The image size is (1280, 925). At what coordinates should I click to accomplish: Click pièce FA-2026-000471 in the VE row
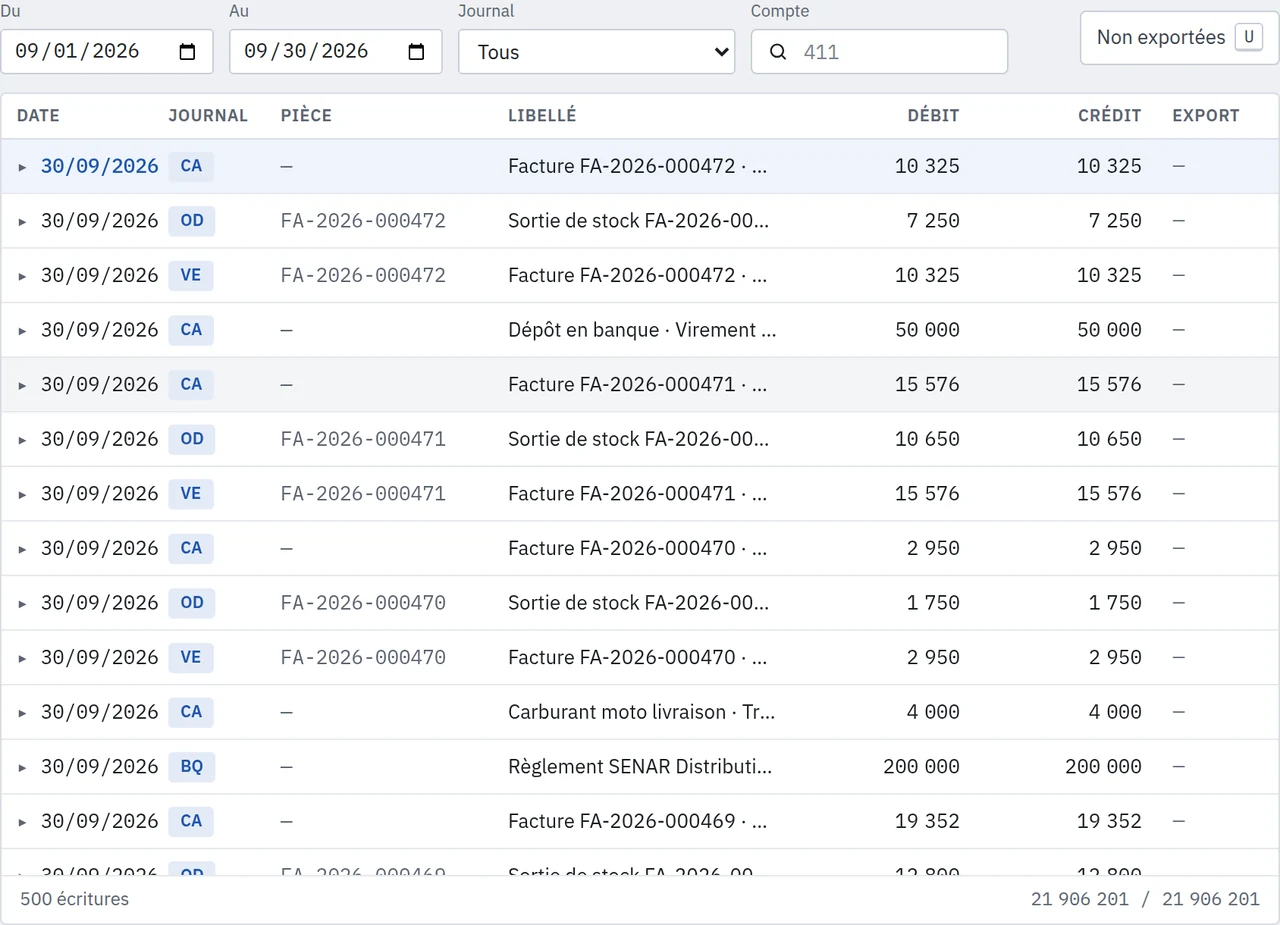click(363, 494)
